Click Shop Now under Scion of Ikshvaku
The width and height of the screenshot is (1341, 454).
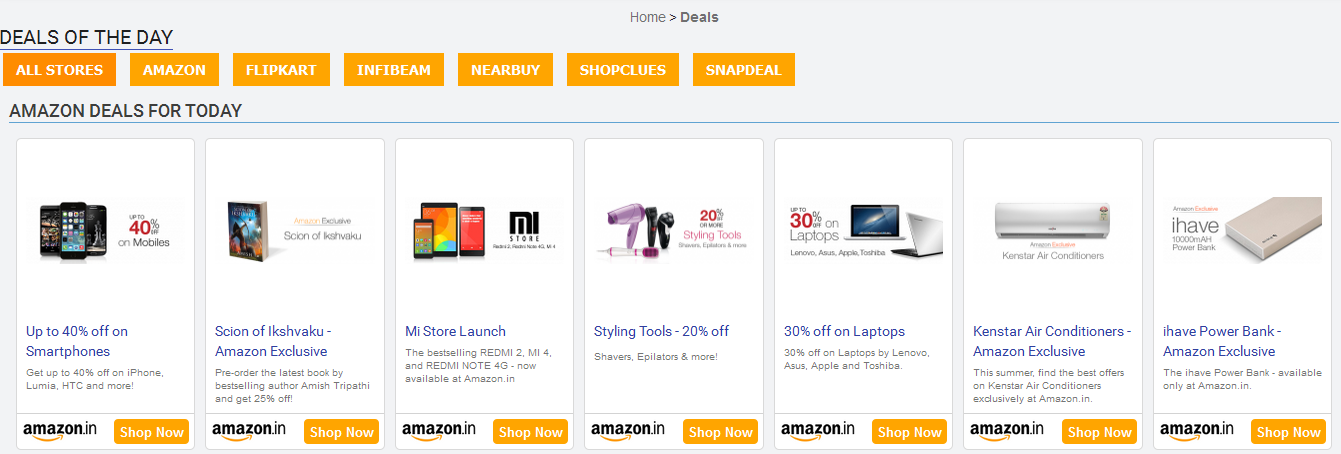pyautogui.click(x=341, y=432)
